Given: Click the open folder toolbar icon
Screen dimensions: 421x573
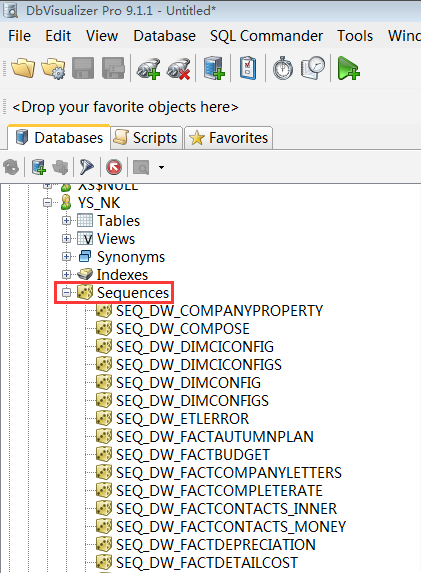Looking at the screenshot, I should [23, 68].
